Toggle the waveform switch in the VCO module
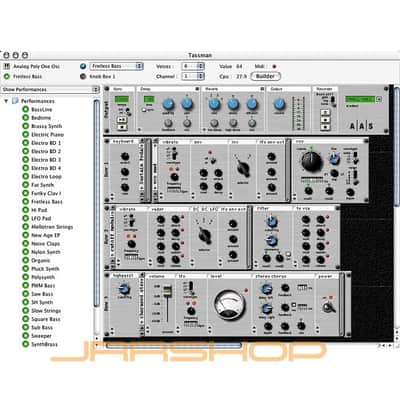 tap(356, 157)
